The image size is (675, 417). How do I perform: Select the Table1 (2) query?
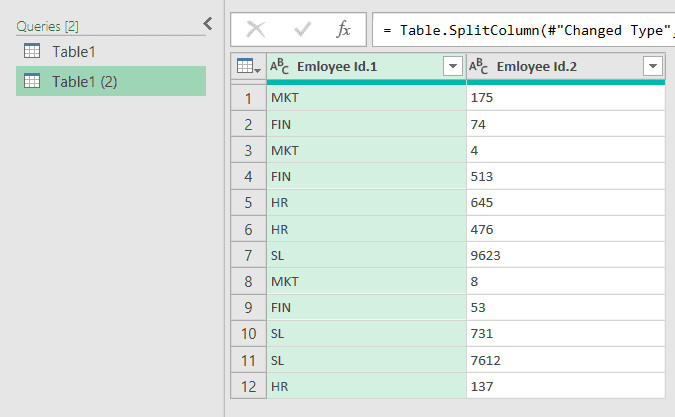tap(85, 81)
